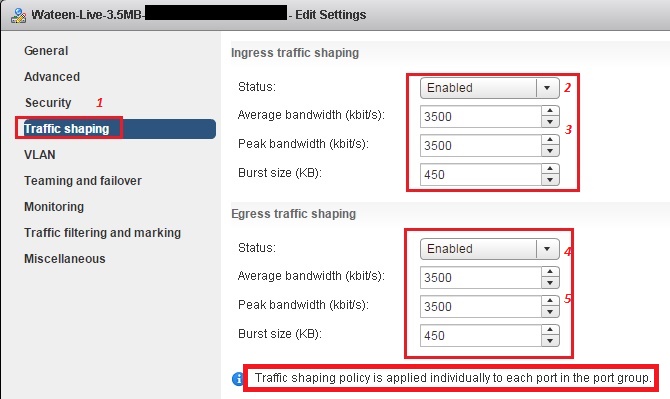
Task: Go to the Security settings page
Action: pyautogui.click(x=48, y=103)
